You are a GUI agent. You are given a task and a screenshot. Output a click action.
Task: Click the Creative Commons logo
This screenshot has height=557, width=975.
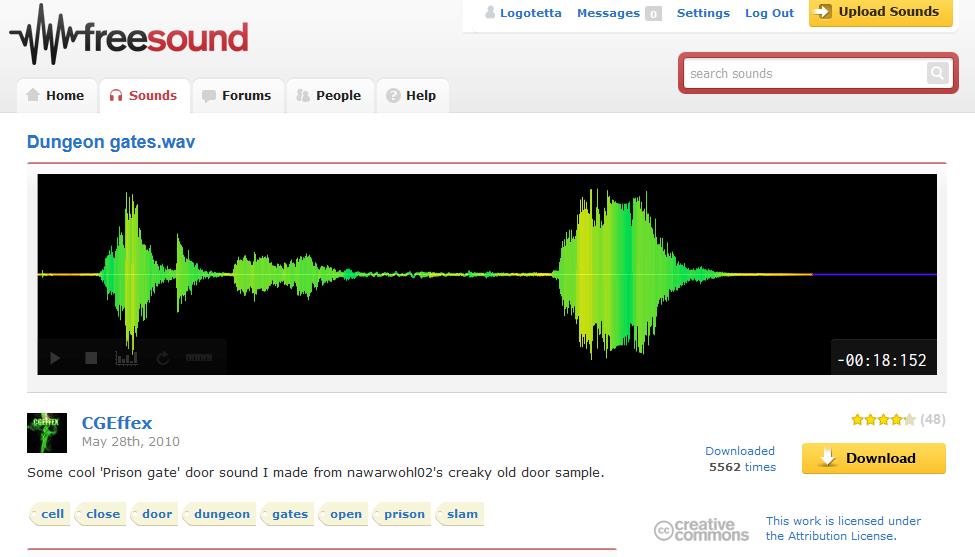point(701,529)
